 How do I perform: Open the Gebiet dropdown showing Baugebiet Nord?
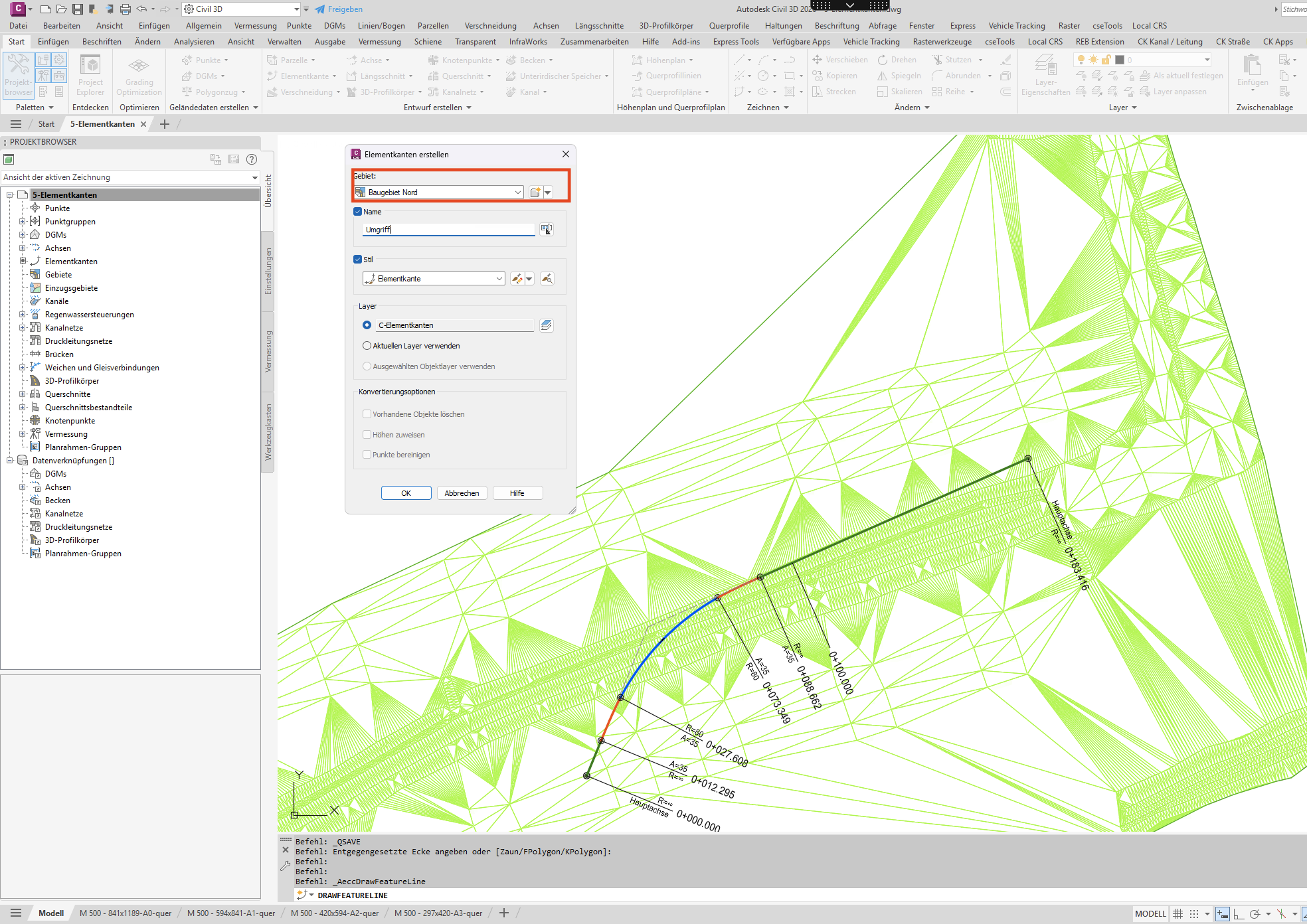[x=438, y=193]
